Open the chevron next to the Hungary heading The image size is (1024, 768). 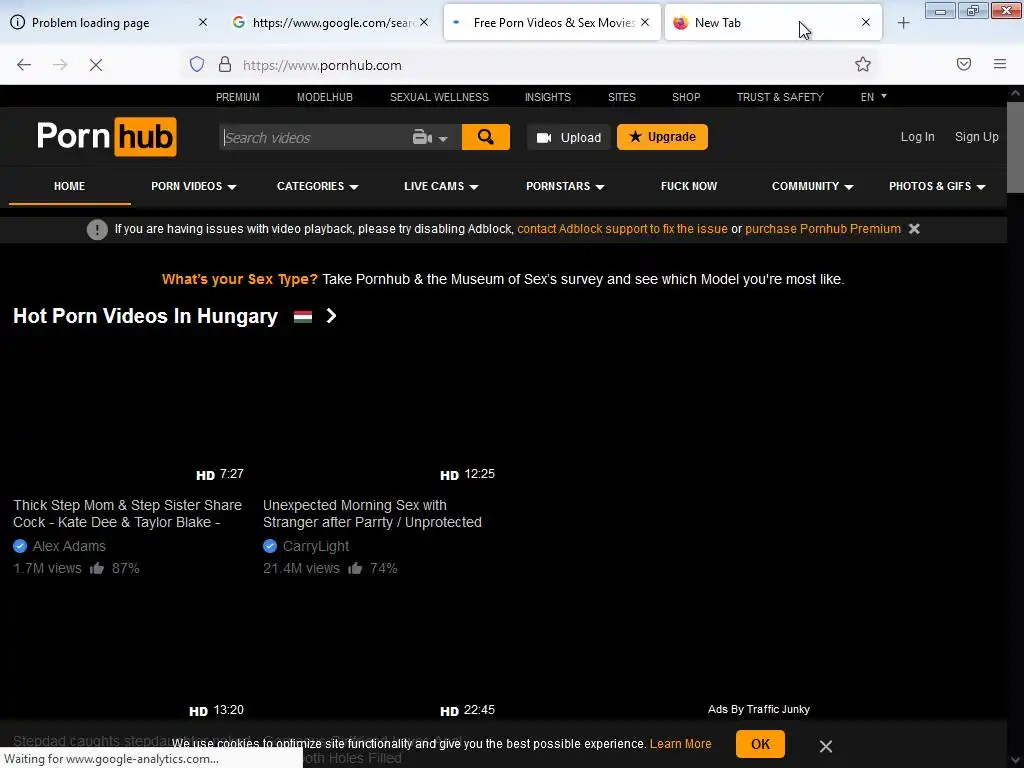click(331, 316)
